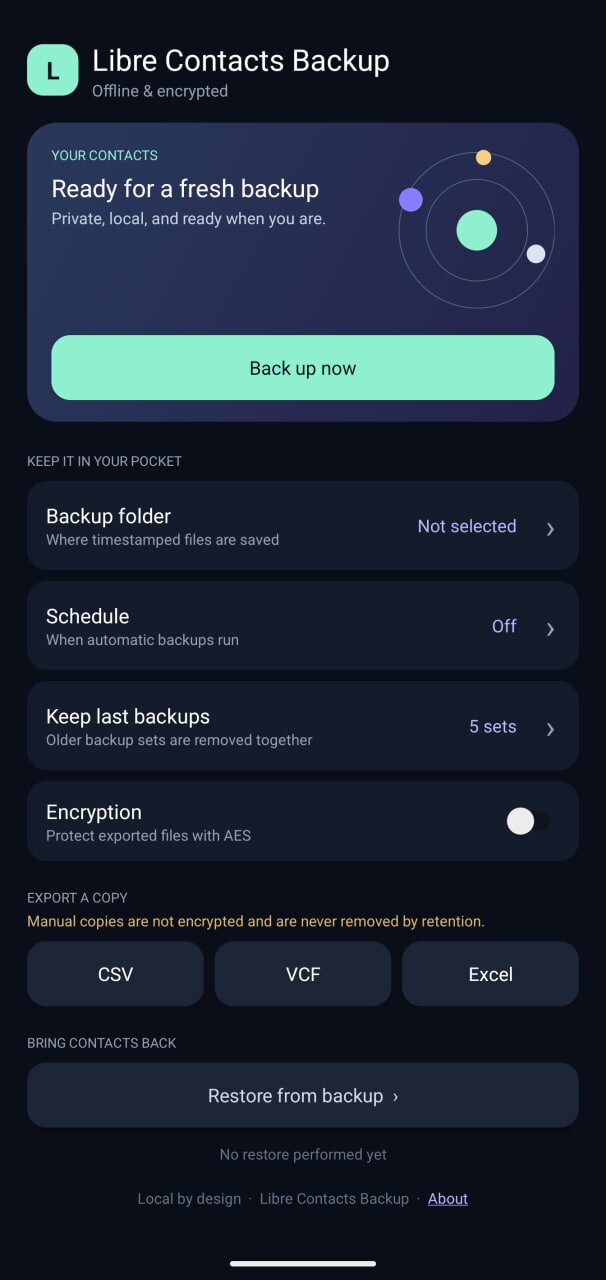Toggle the Encryption switch
The width and height of the screenshot is (606, 1280).
click(x=528, y=821)
